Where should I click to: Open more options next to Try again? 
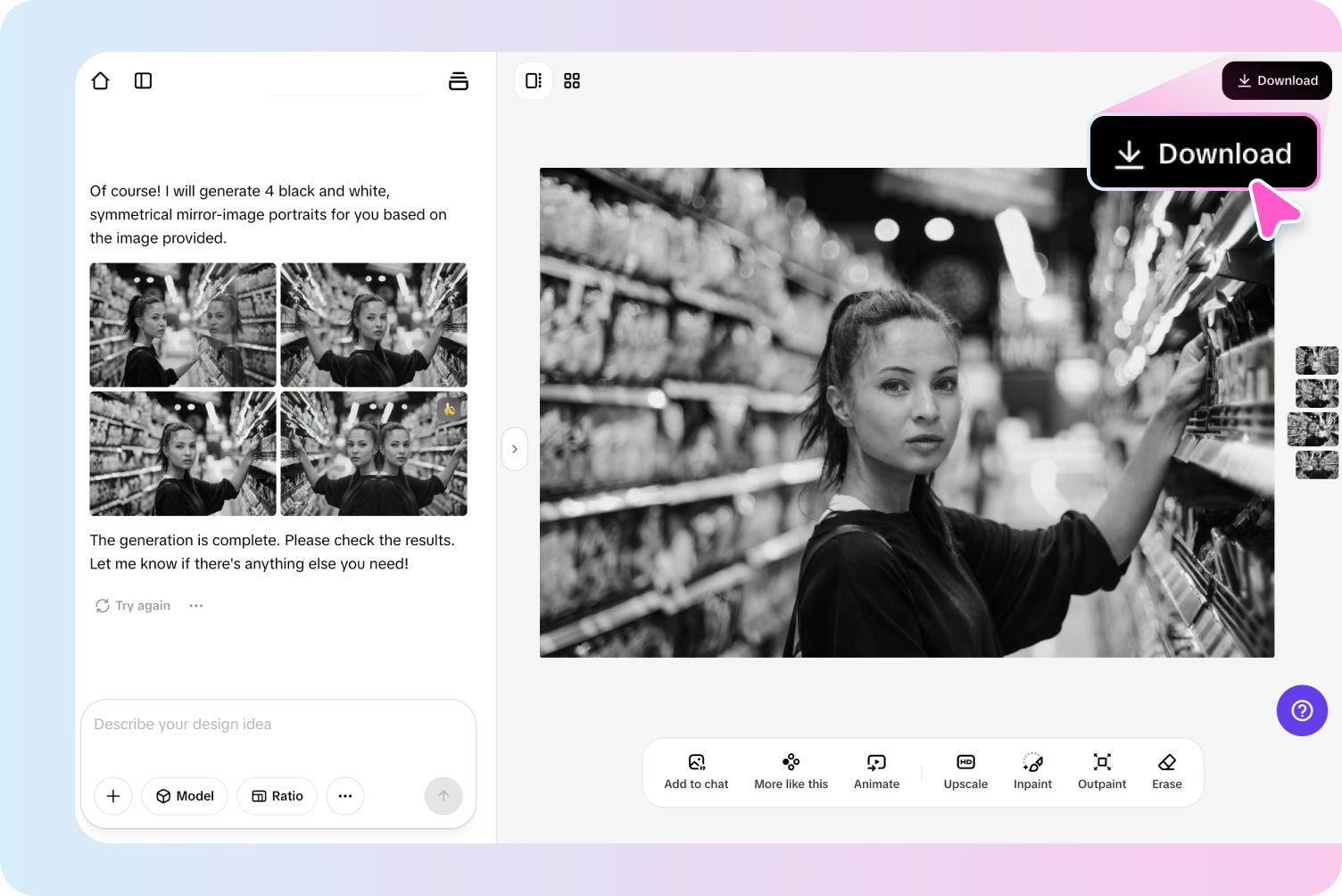tap(196, 606)
